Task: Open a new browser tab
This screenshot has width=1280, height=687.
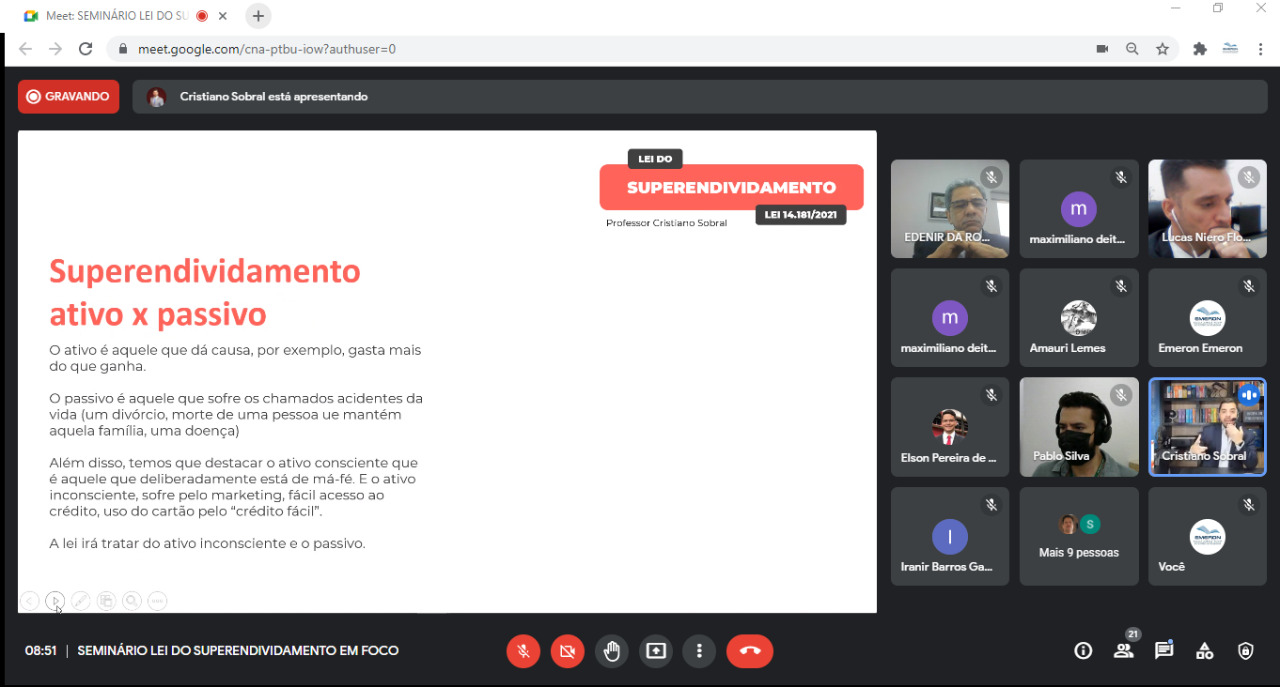Action: [258, 16]
